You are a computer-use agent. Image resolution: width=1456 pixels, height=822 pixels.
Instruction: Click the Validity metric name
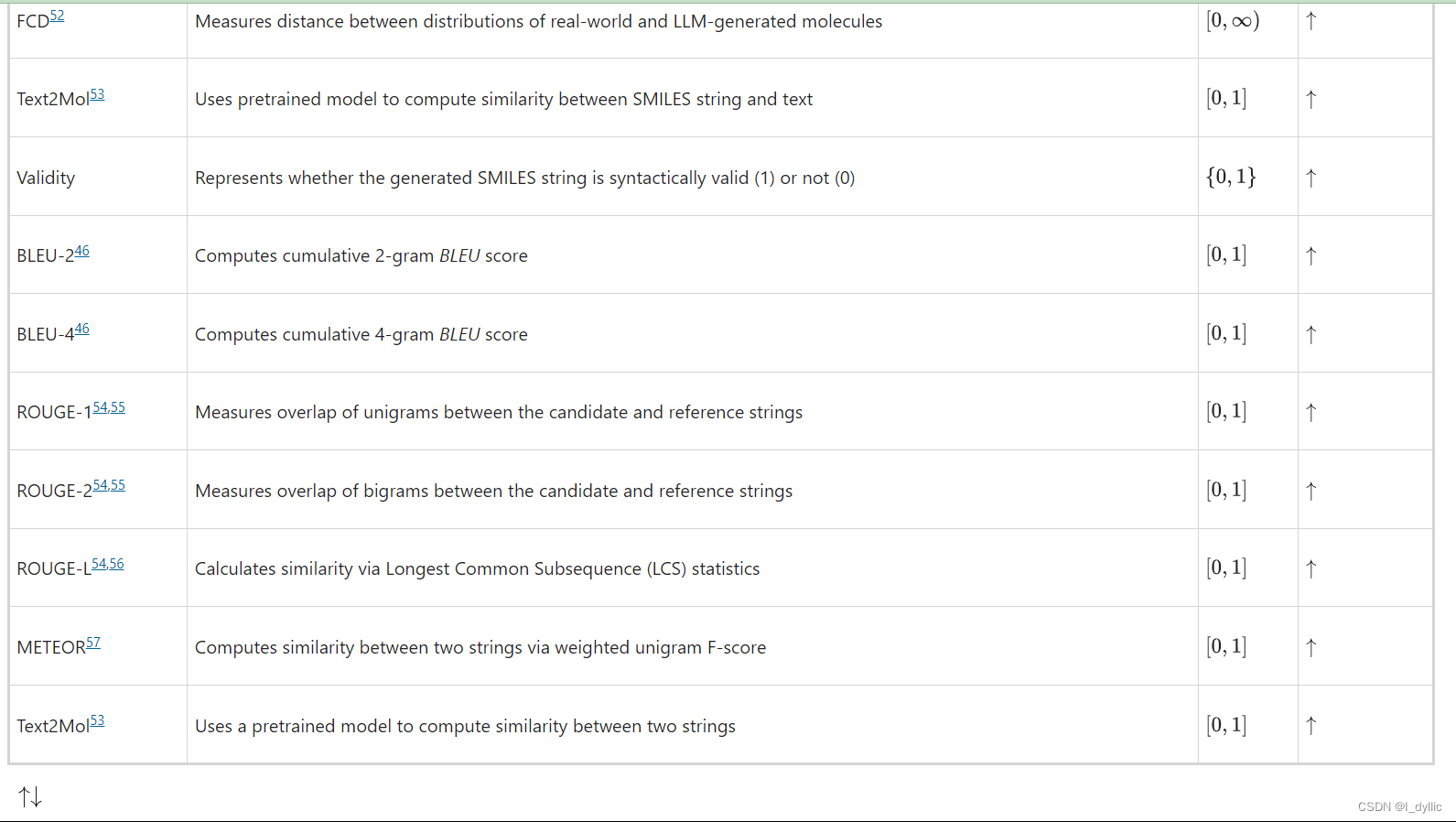[x=46, y=178]
